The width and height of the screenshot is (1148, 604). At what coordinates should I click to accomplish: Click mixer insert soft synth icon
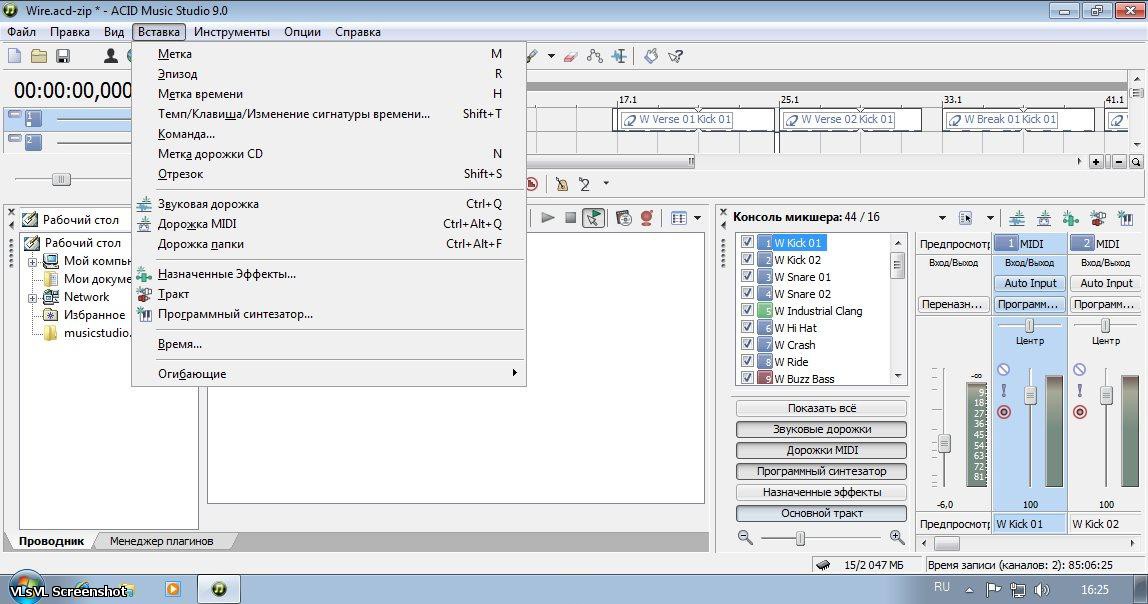[1125, 217]
